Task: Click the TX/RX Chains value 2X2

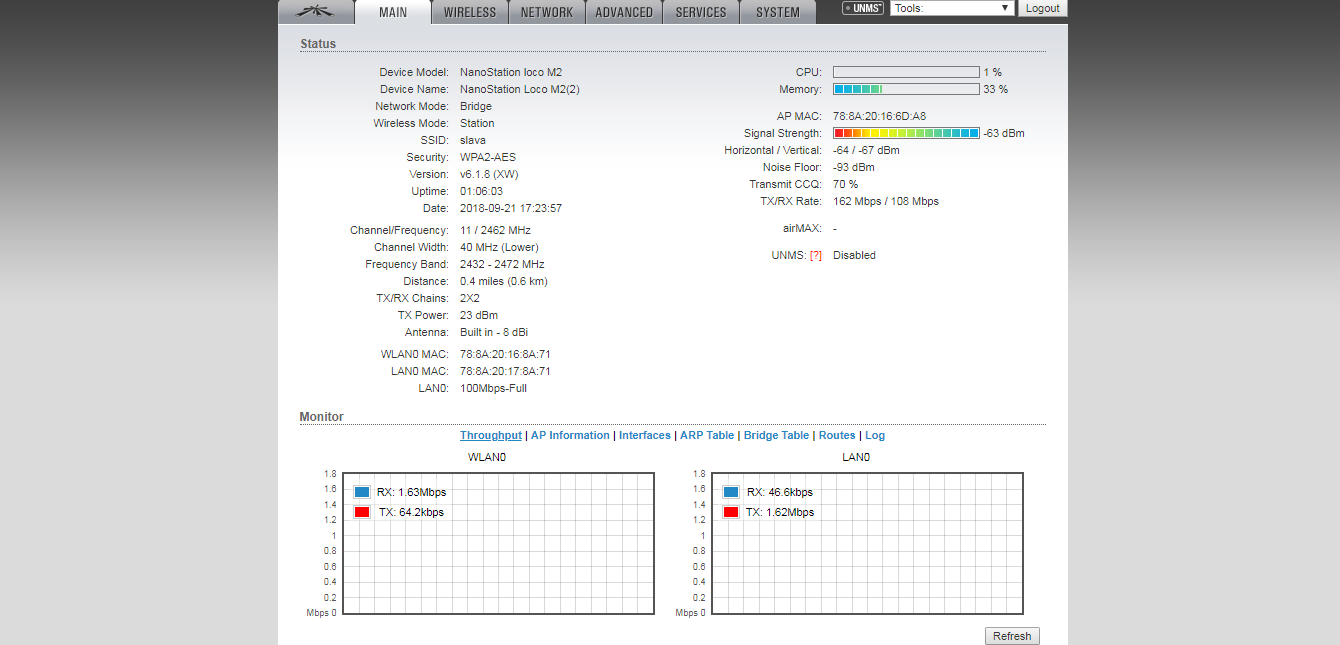Action: [x=470, y=298]
